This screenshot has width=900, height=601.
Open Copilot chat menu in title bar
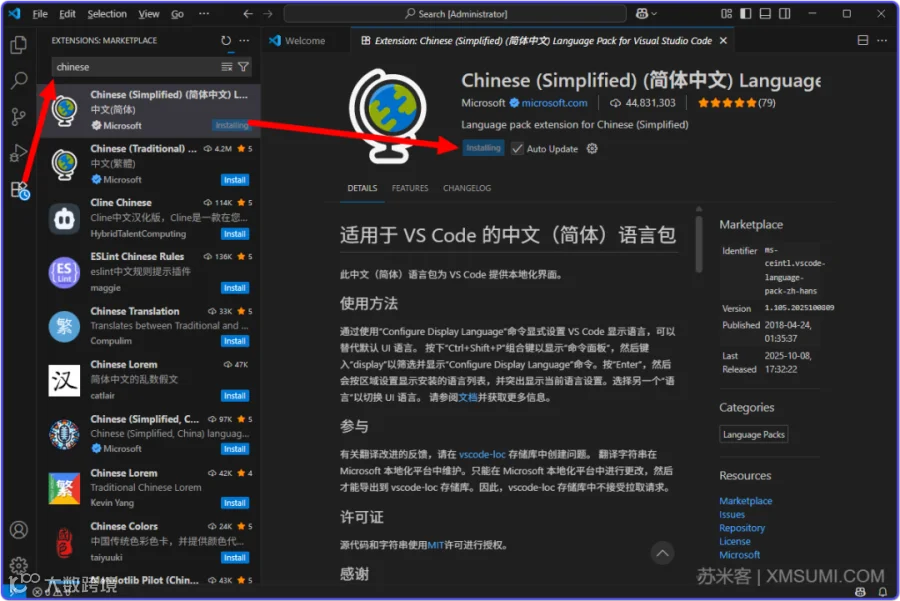(646, 14)
